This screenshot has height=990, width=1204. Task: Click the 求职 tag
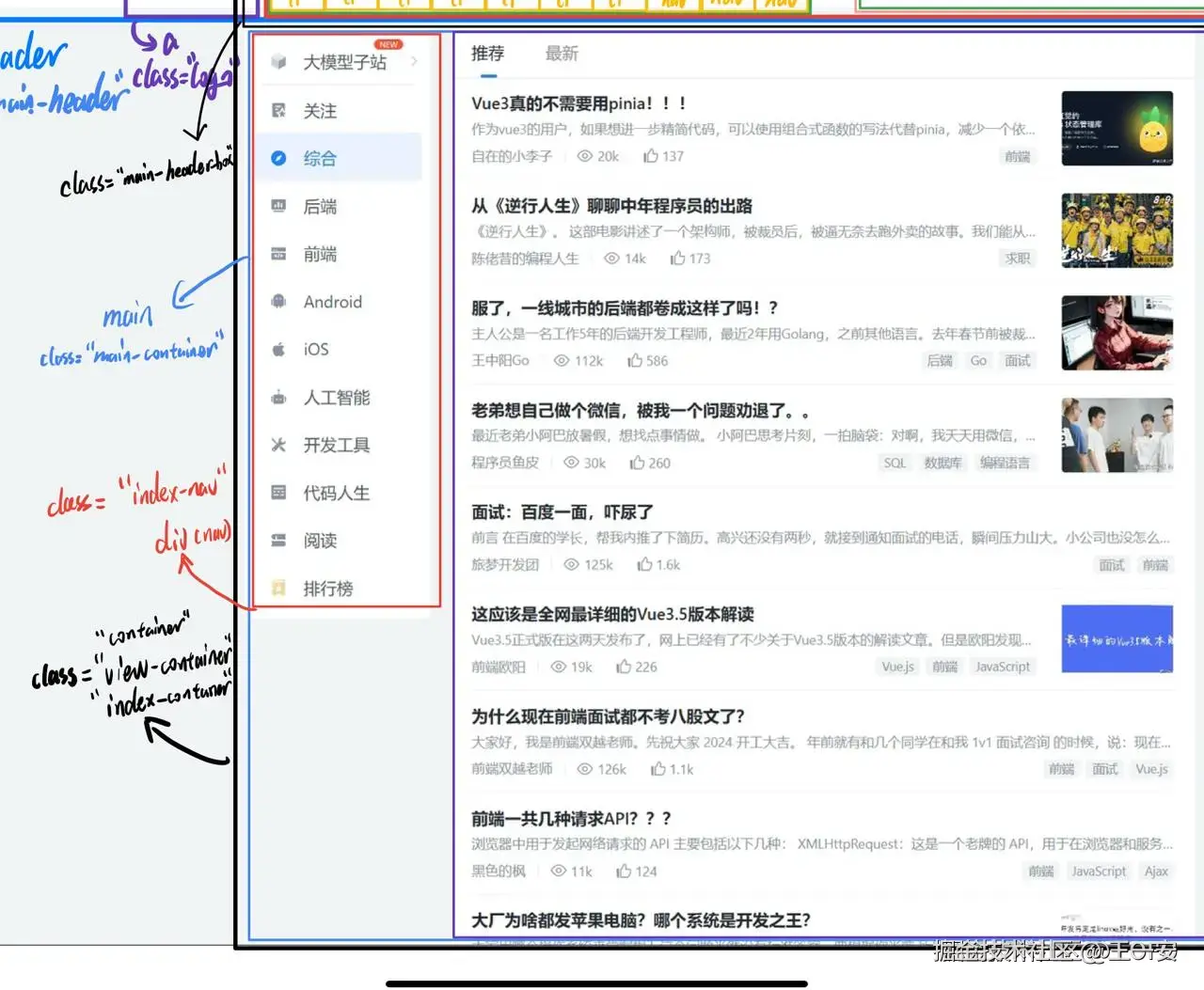(1018, 258)
